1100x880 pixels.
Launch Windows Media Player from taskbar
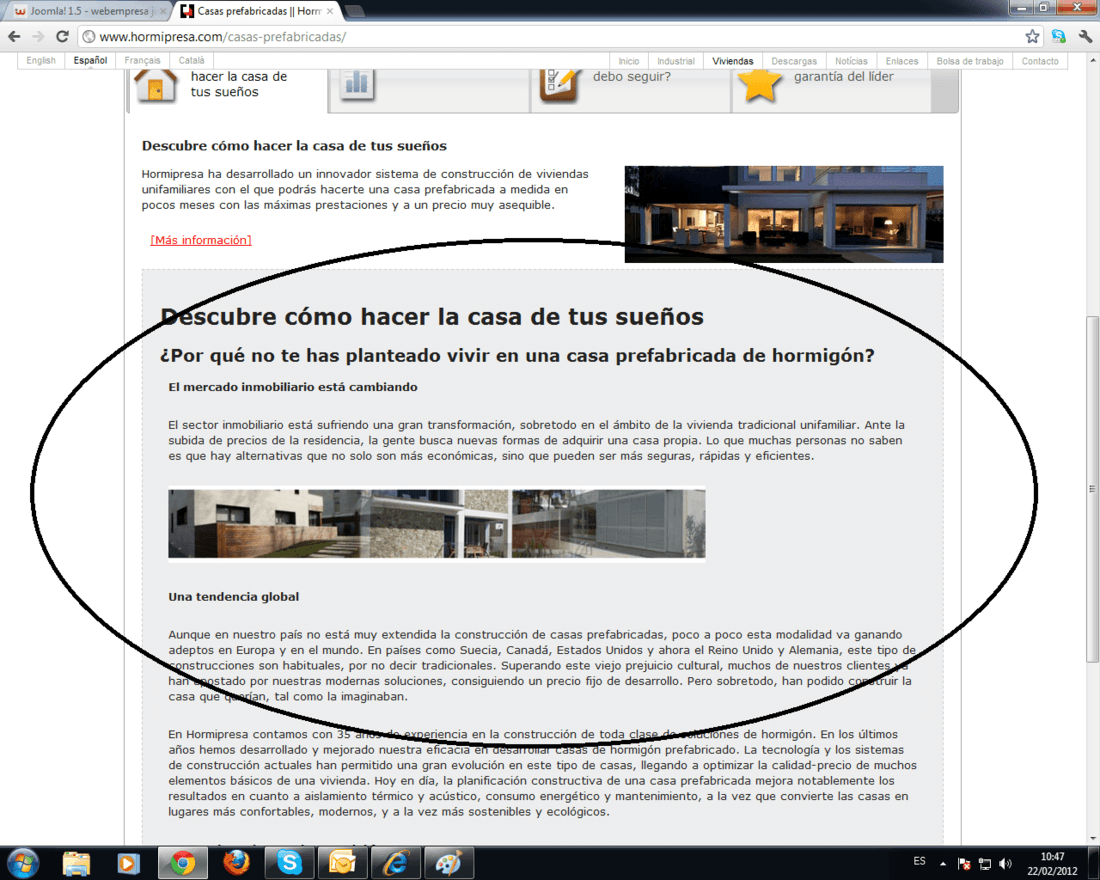(128, 863)
